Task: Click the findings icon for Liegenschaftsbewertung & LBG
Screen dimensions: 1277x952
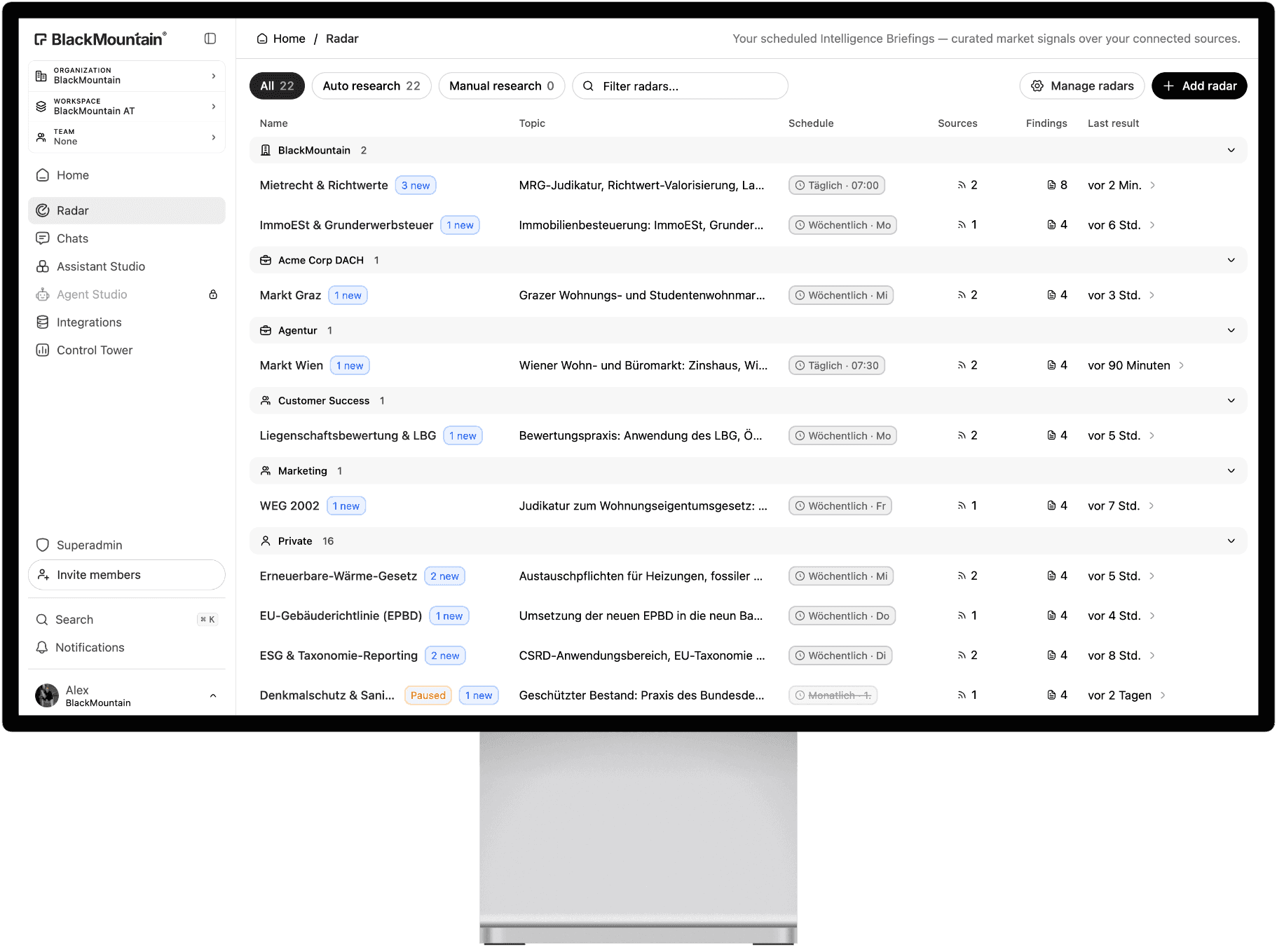Action: (x=1051, y=435)
